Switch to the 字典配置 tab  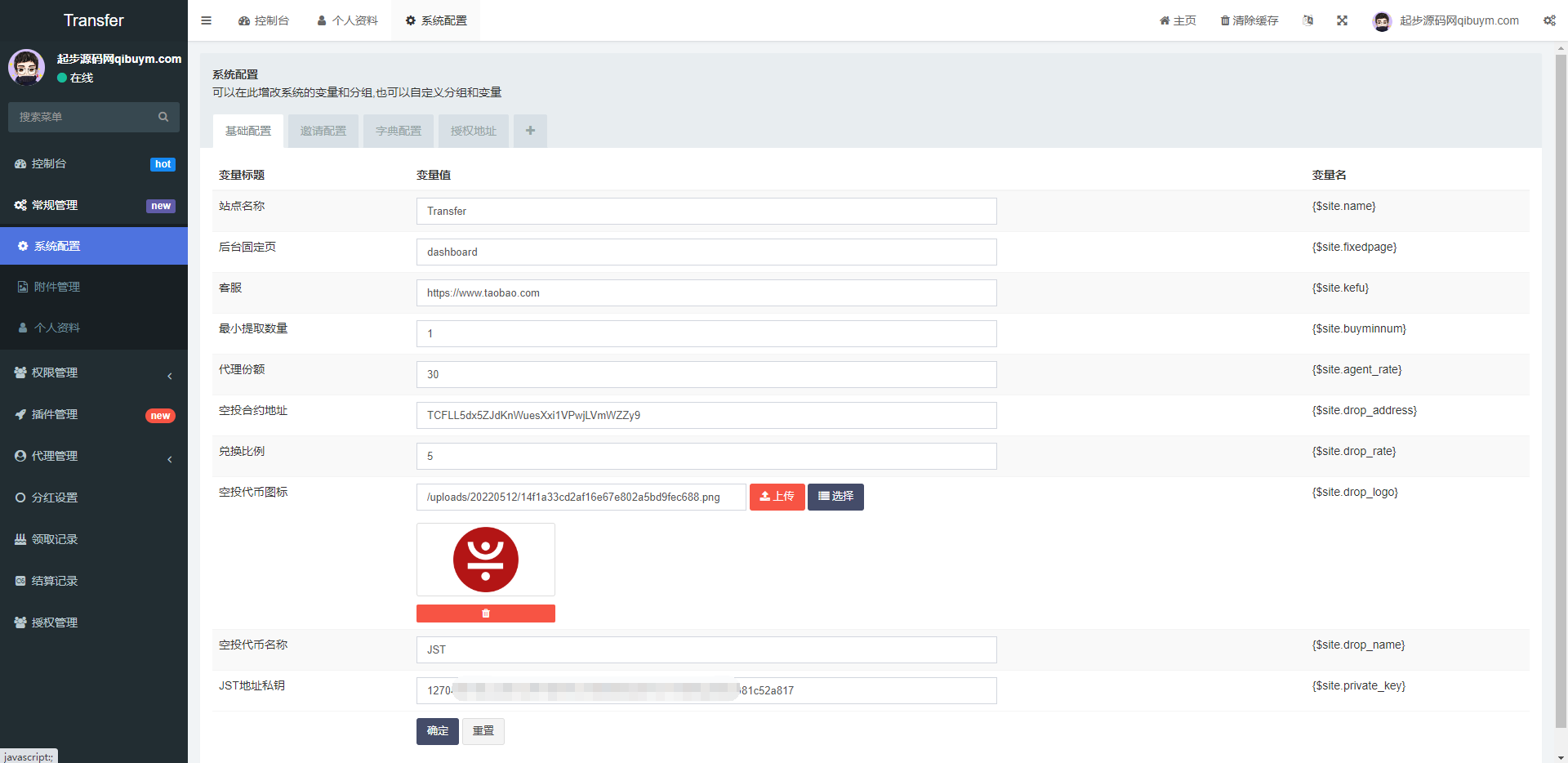(398, 131)
